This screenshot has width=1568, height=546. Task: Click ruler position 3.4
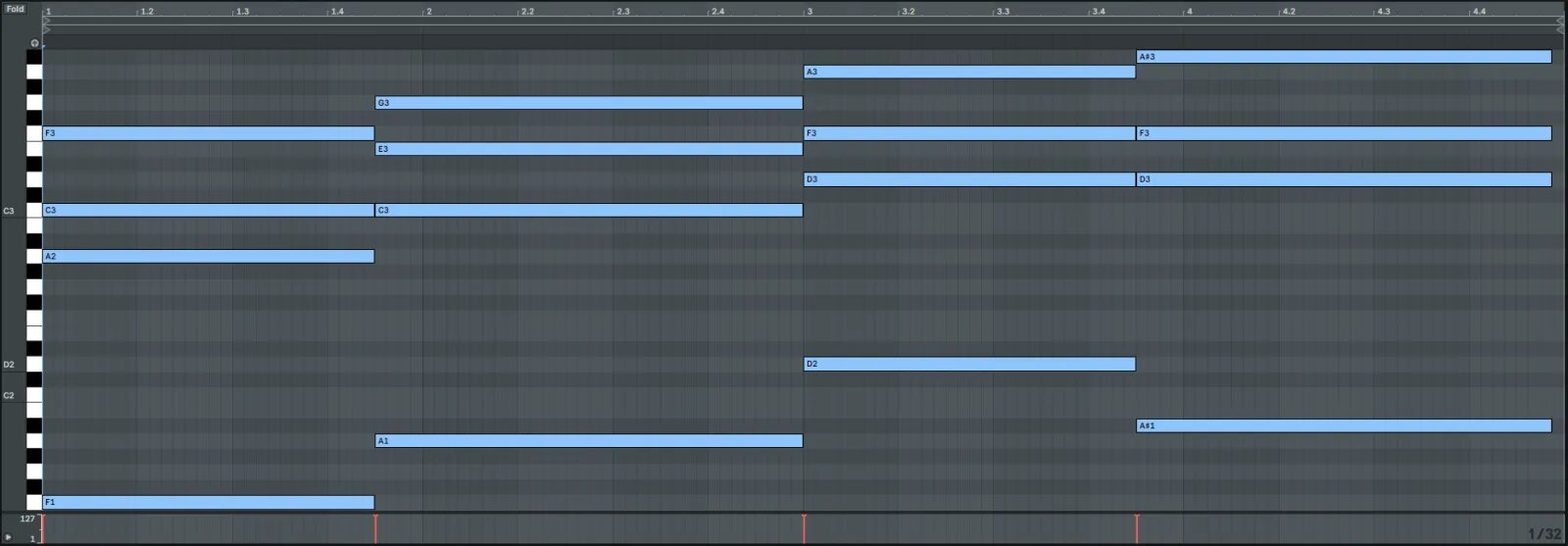coord(1099,12)
